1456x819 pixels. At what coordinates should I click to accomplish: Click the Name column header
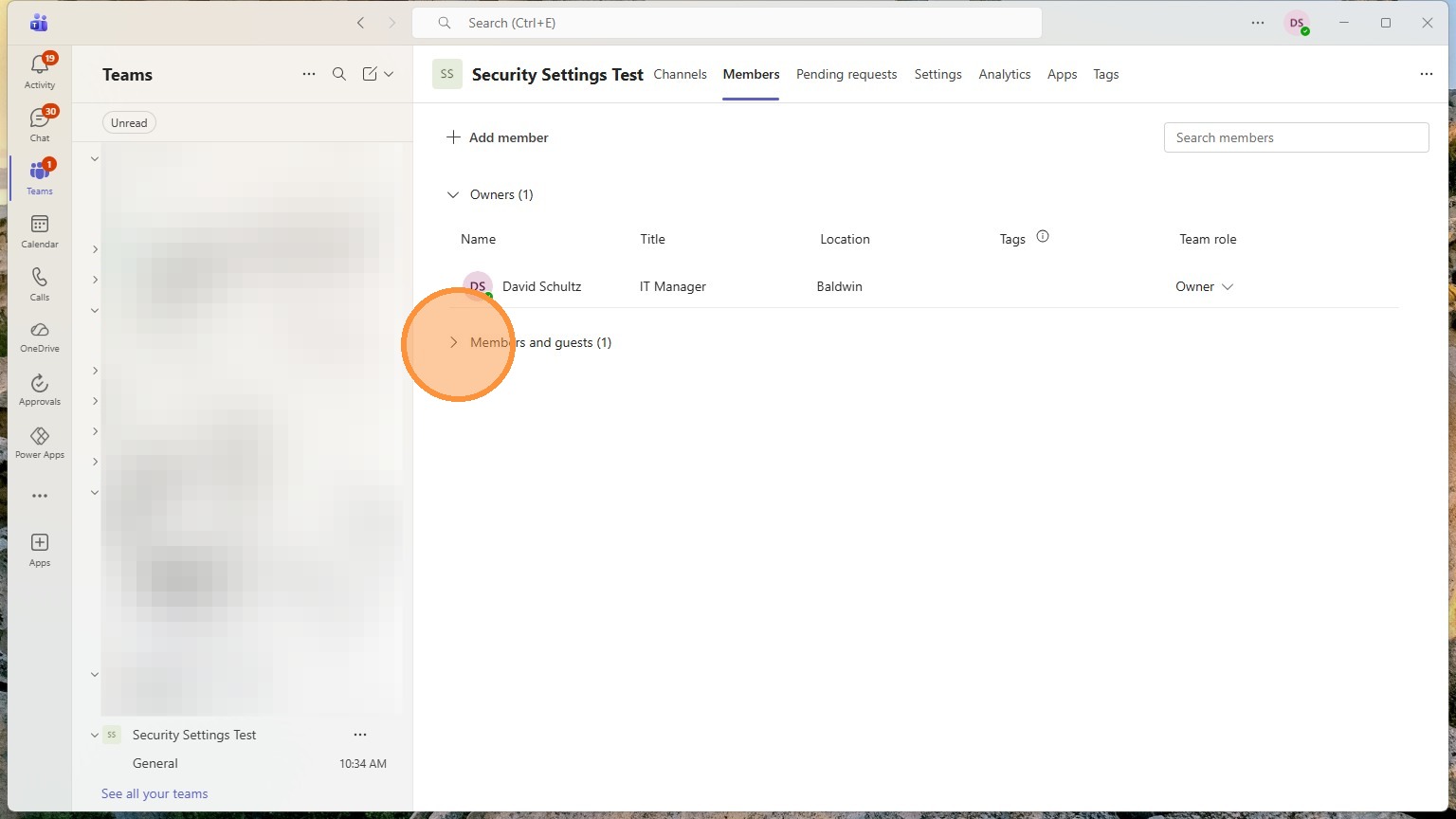[x=478, y=239]
